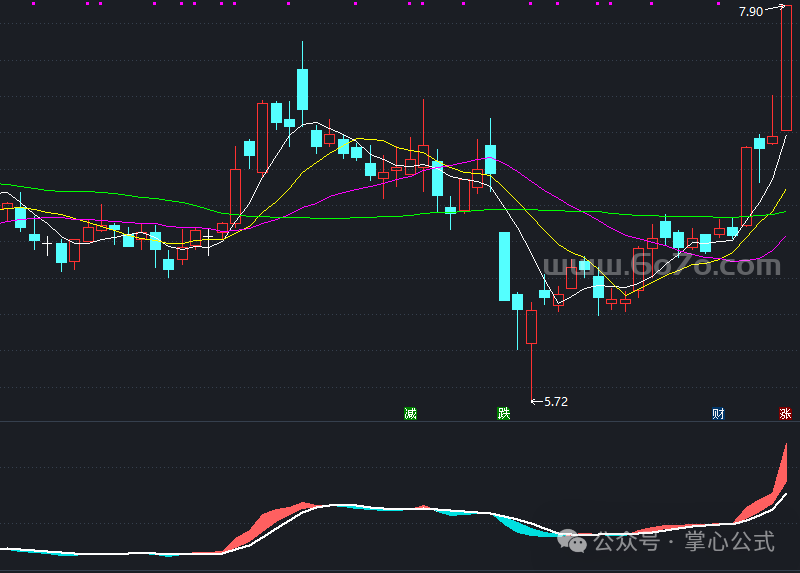Select the green long-term moving average line

pyautogui.click(x=400, y=213)
